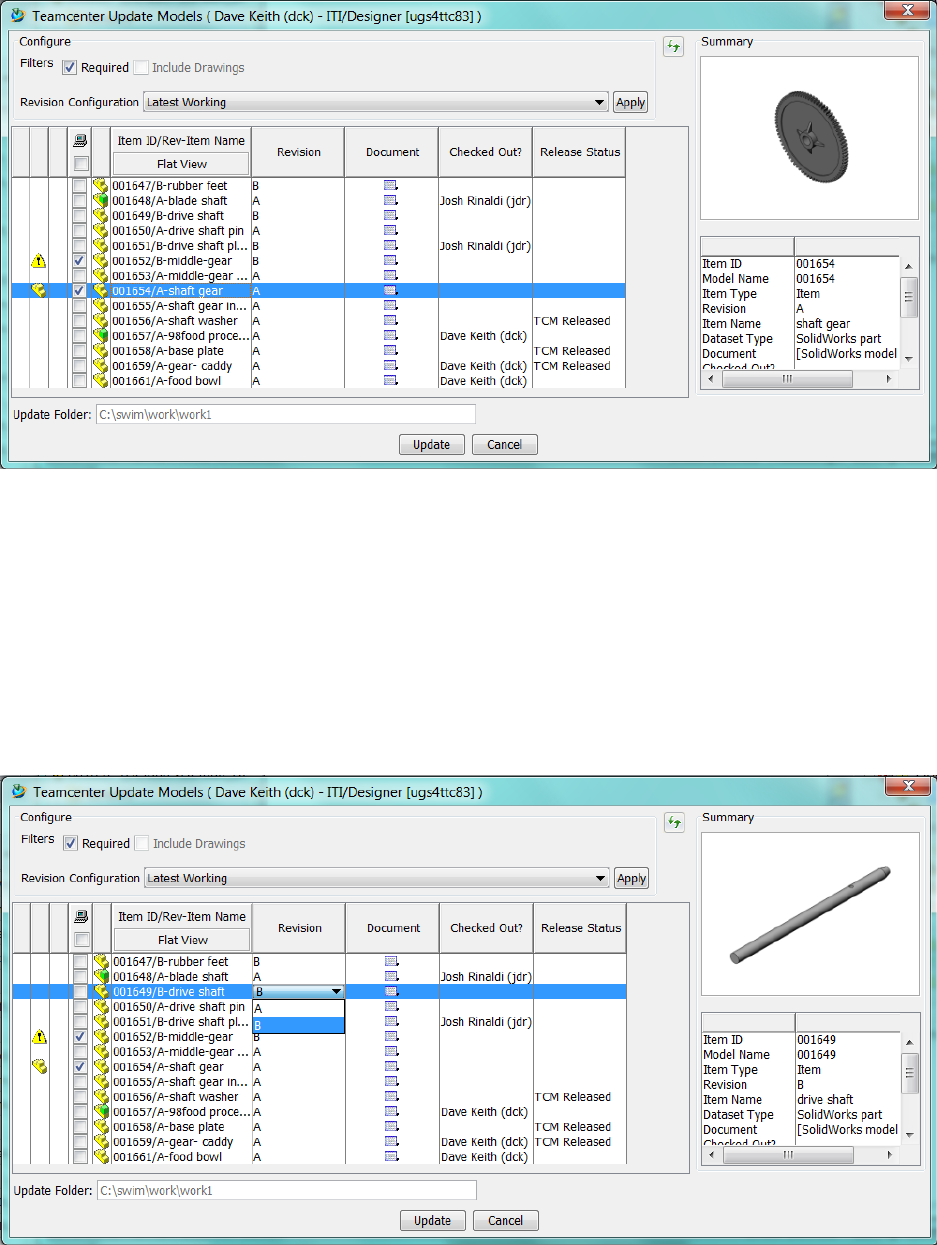The width and height of the screenshot is (937, 1245).
Task: Click the drive shaft 3D preview thumbnail
Action: coord(810,914)
